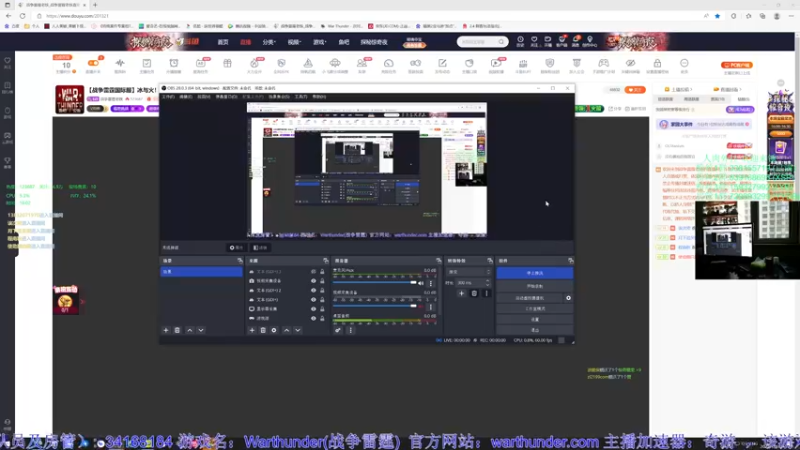Pop out the Scenes dock panel
Image resolution: width=800 pixels, height=450 pixels.
click(x=240, y=261)
